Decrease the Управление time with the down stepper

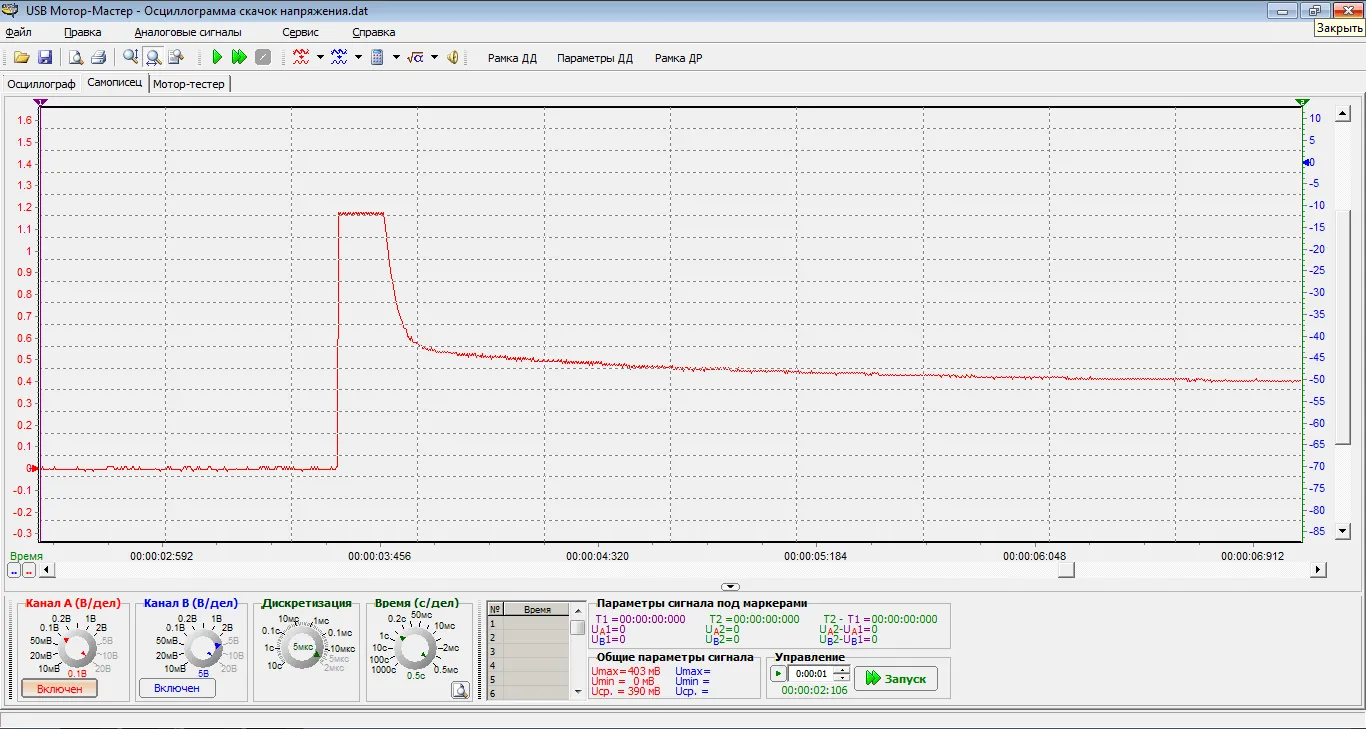click(841, 677)
